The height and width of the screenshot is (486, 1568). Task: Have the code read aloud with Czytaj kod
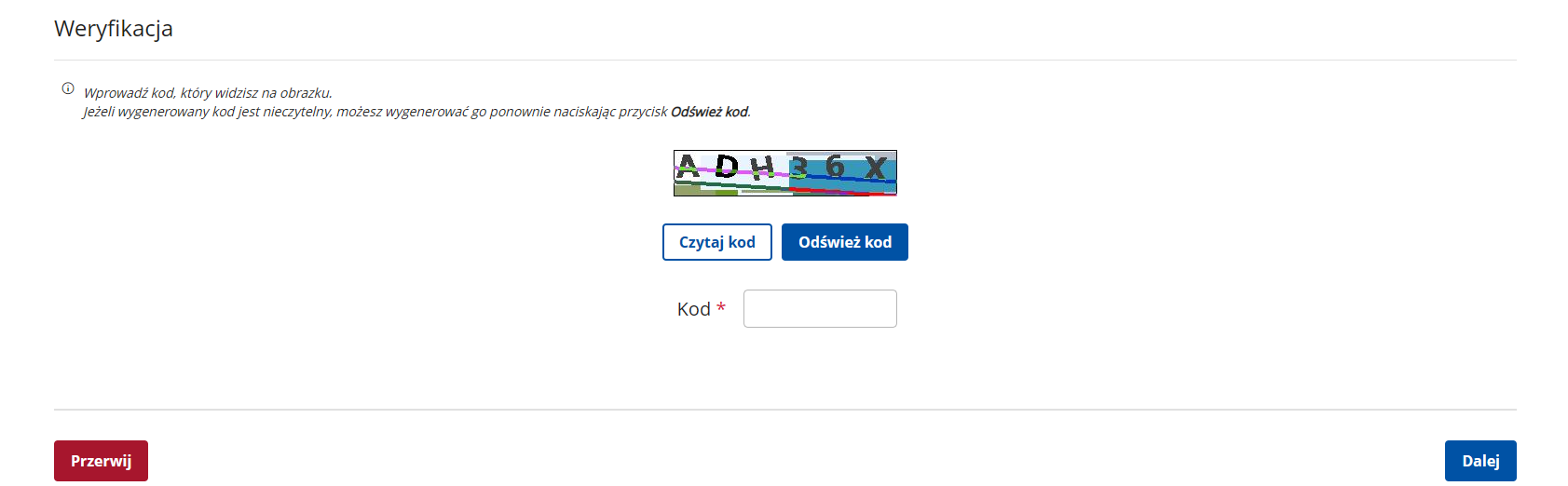click(717, 242)
